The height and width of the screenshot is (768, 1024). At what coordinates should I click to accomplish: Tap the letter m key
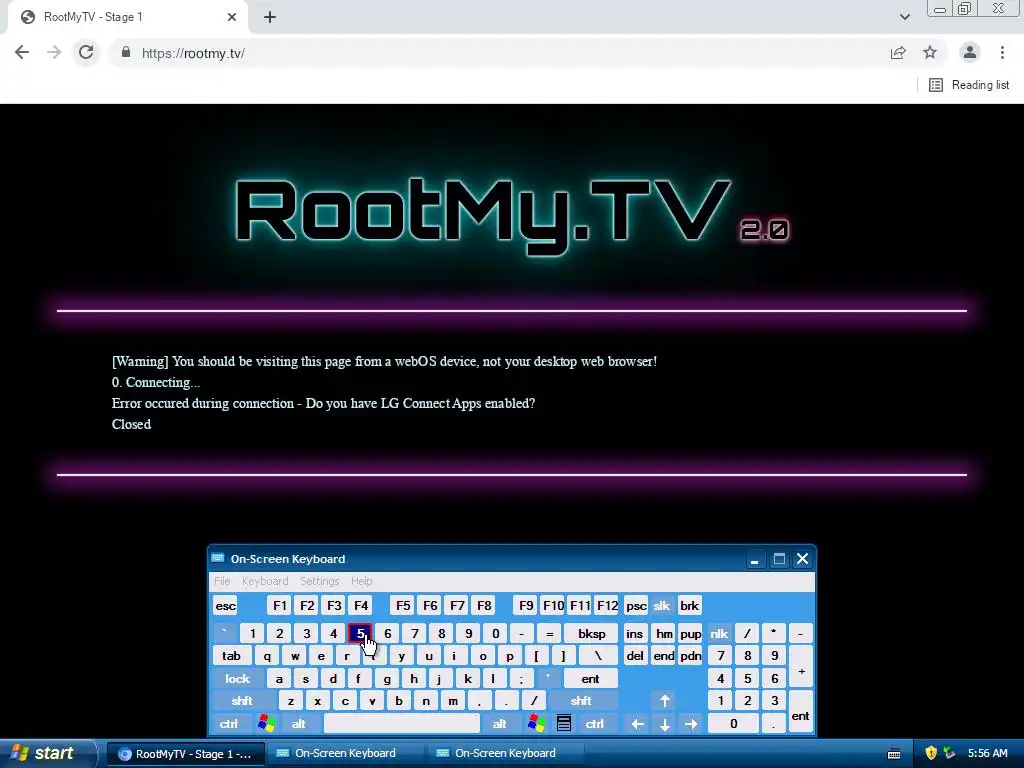[453, 701]
